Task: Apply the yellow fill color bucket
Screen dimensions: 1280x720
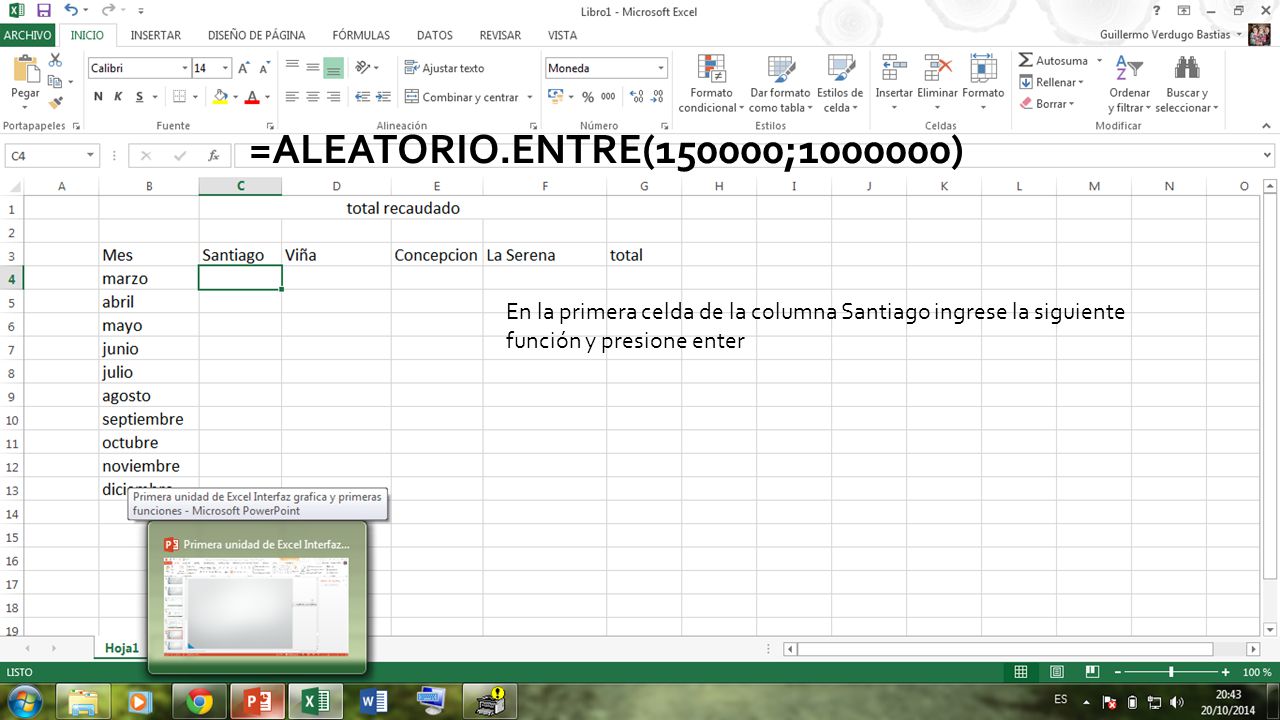Action: click(x=220, y=97)
